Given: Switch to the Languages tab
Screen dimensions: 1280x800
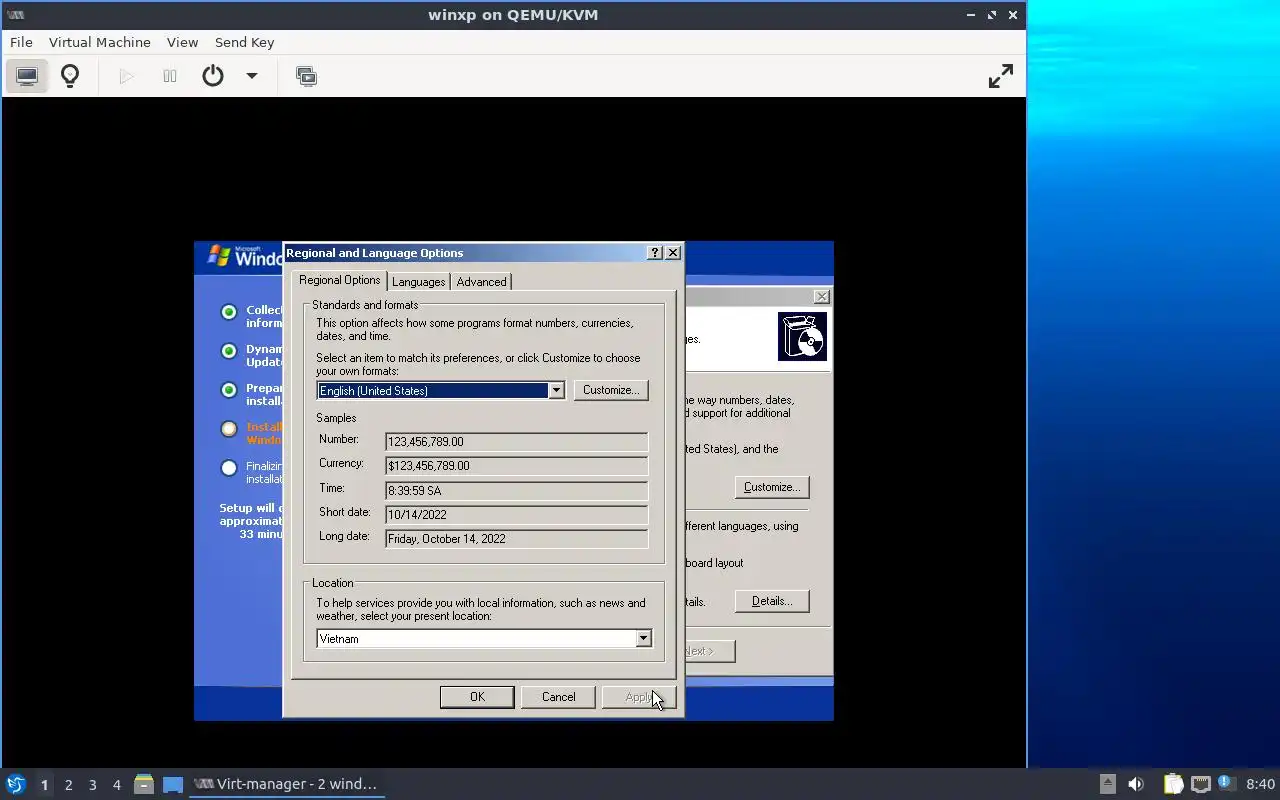Looking at the screenshot, I should (x=418, y=282).
